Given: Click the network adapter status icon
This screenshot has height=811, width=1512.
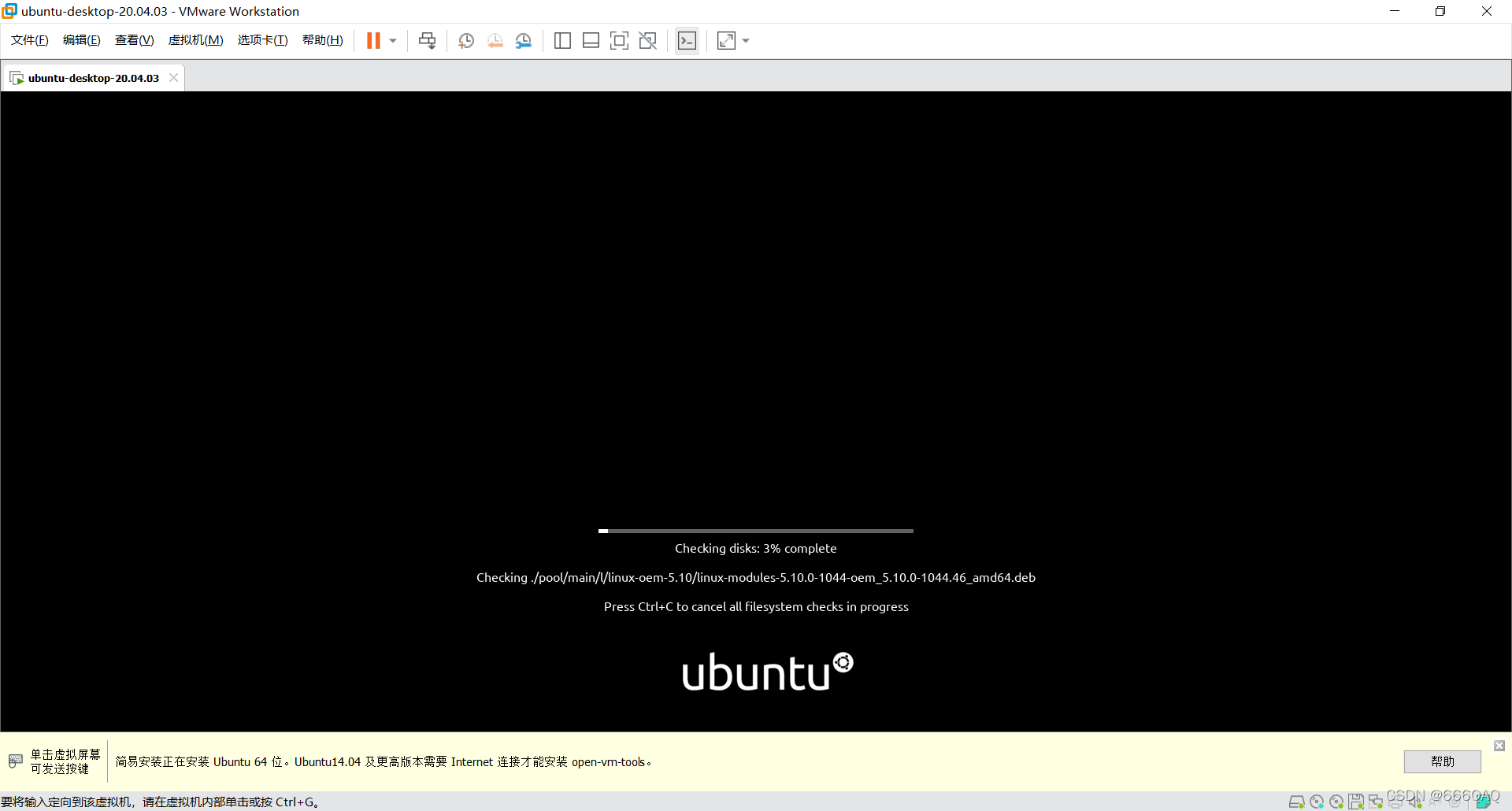Looking at the screenshot, I should [1375, 802].
